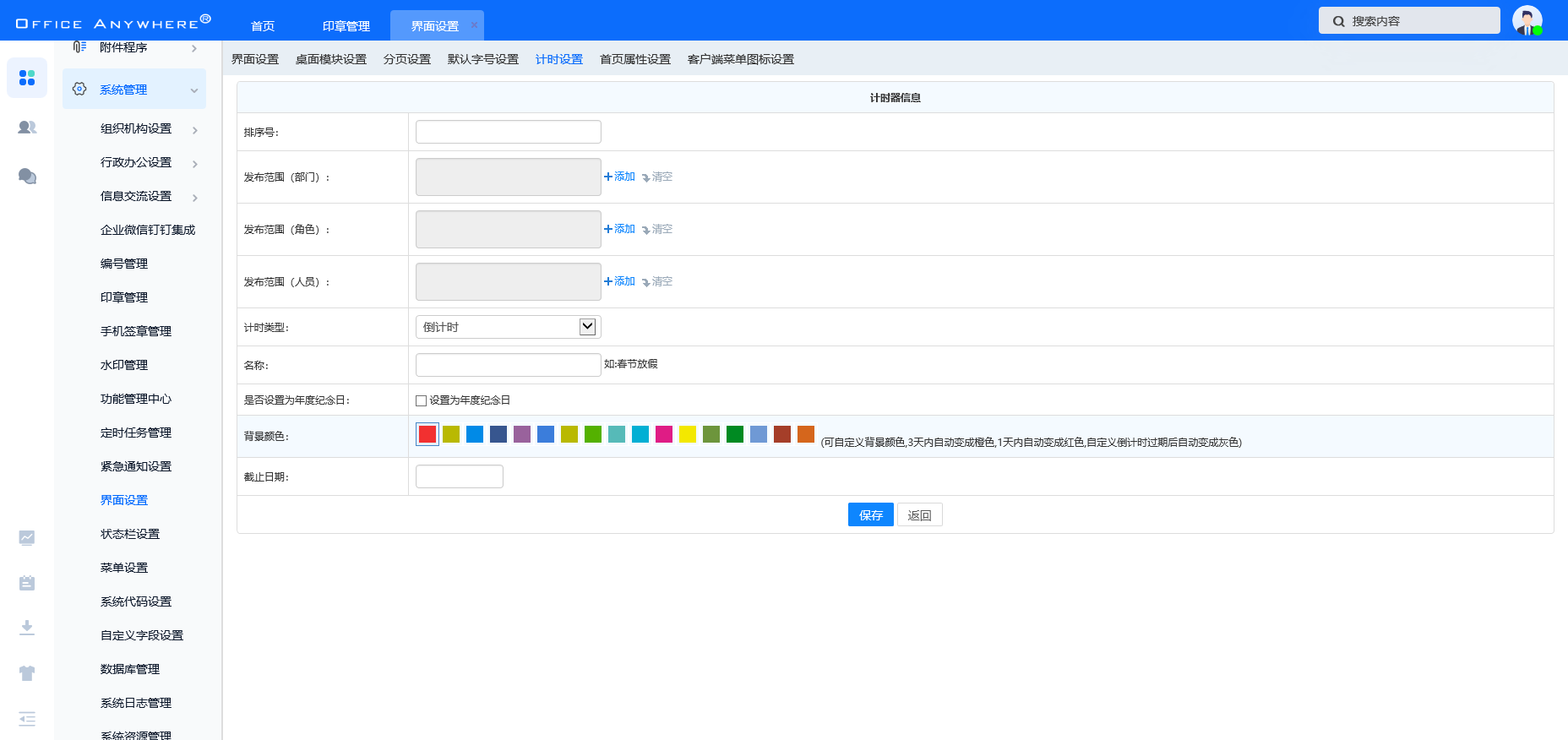This screenshot has height=740, width=1568.
Task: Enable the 设置为年度纪念日 checkbox
Action: click(421, 400)
